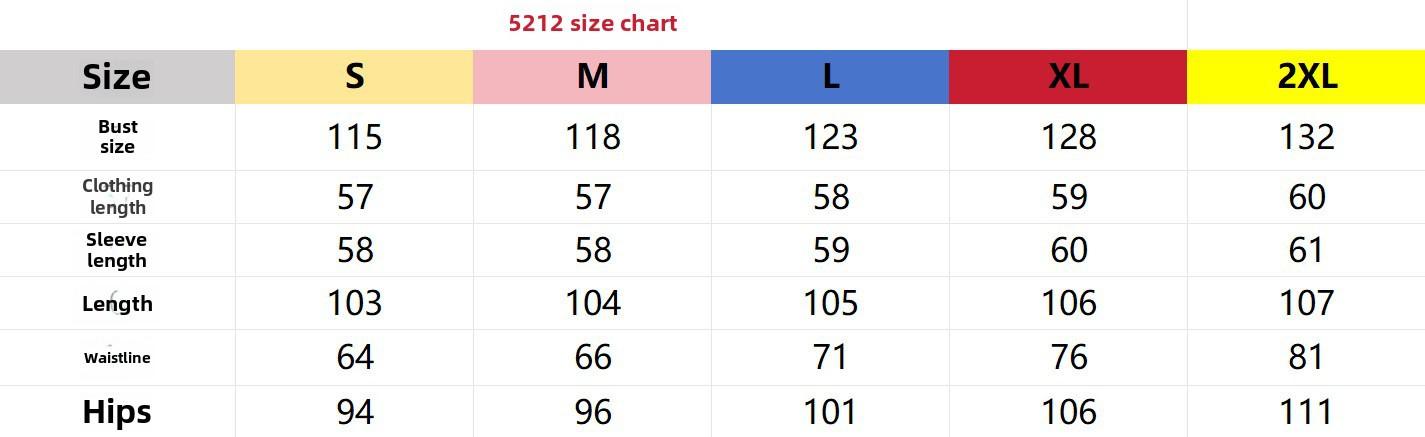Viewport: 1425px width, 437px height.
Task: Click the hips value 111 for 2XL
Action: point(1307,411)
